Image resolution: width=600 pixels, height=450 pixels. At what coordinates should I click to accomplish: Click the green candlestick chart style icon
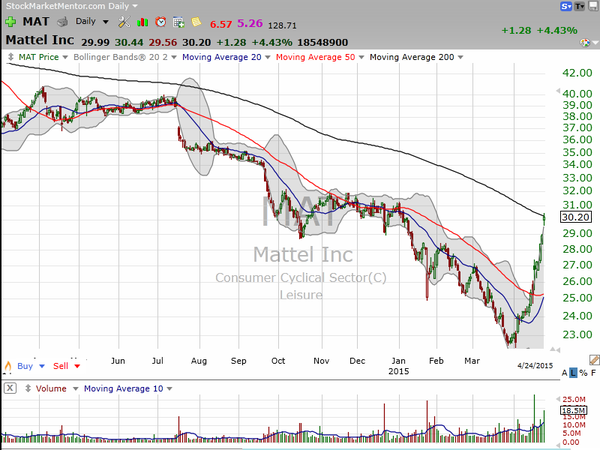point(143,22)
